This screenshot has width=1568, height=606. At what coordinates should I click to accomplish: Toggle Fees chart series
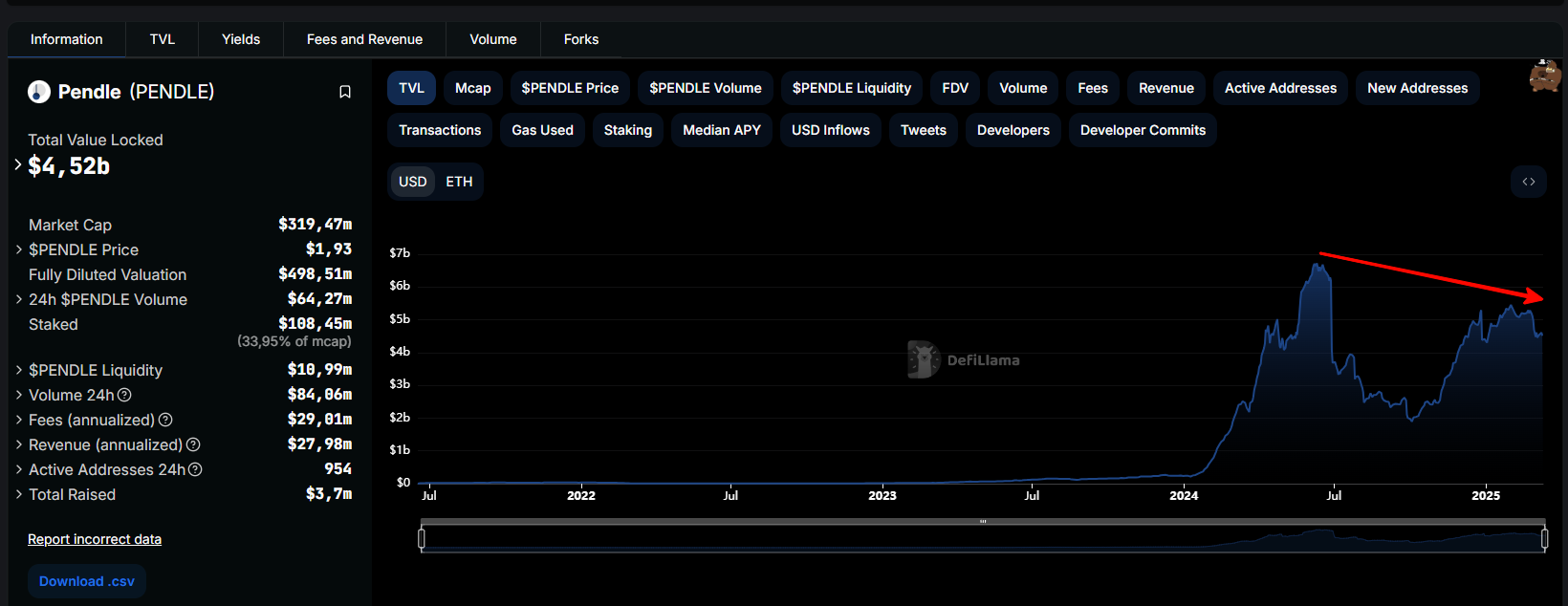1093,88
